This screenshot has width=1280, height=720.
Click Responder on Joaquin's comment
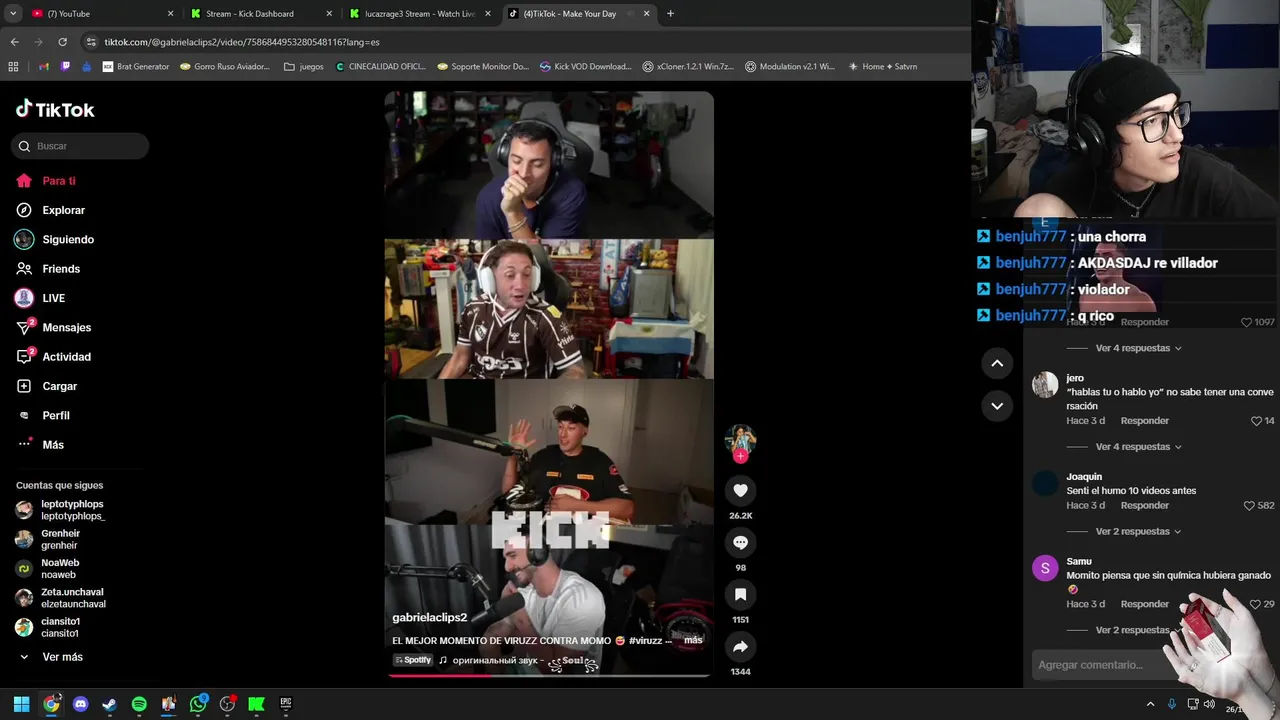1145,506
